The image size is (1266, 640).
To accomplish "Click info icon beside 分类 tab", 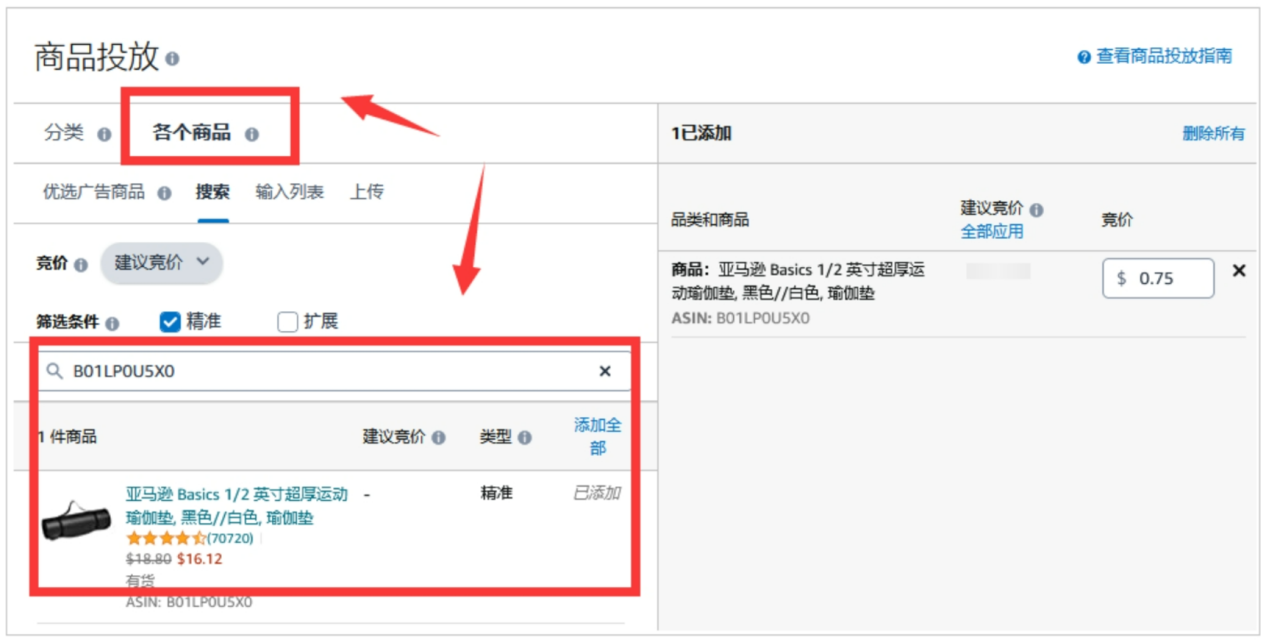I will pyautogui.click(x=104, y=134).
